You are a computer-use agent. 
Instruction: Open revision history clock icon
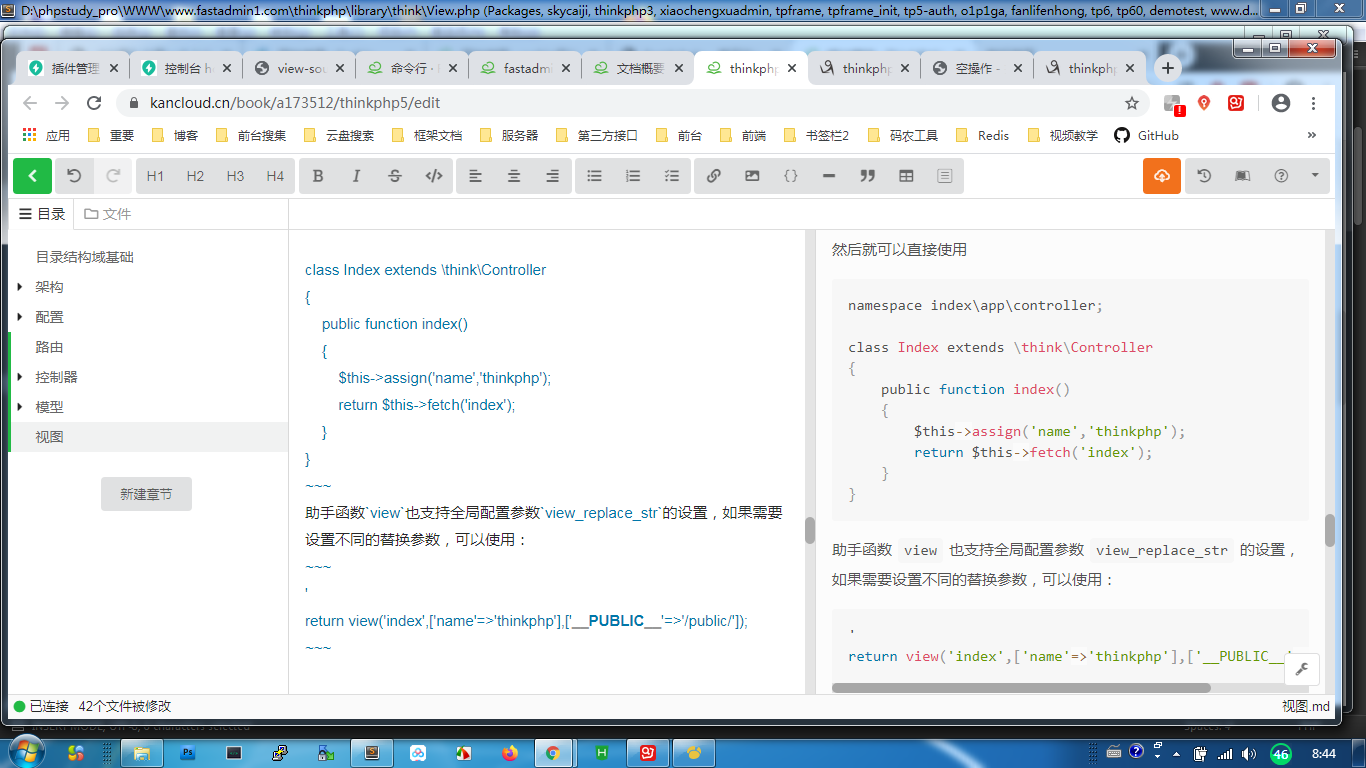(x=1204, y=176)
